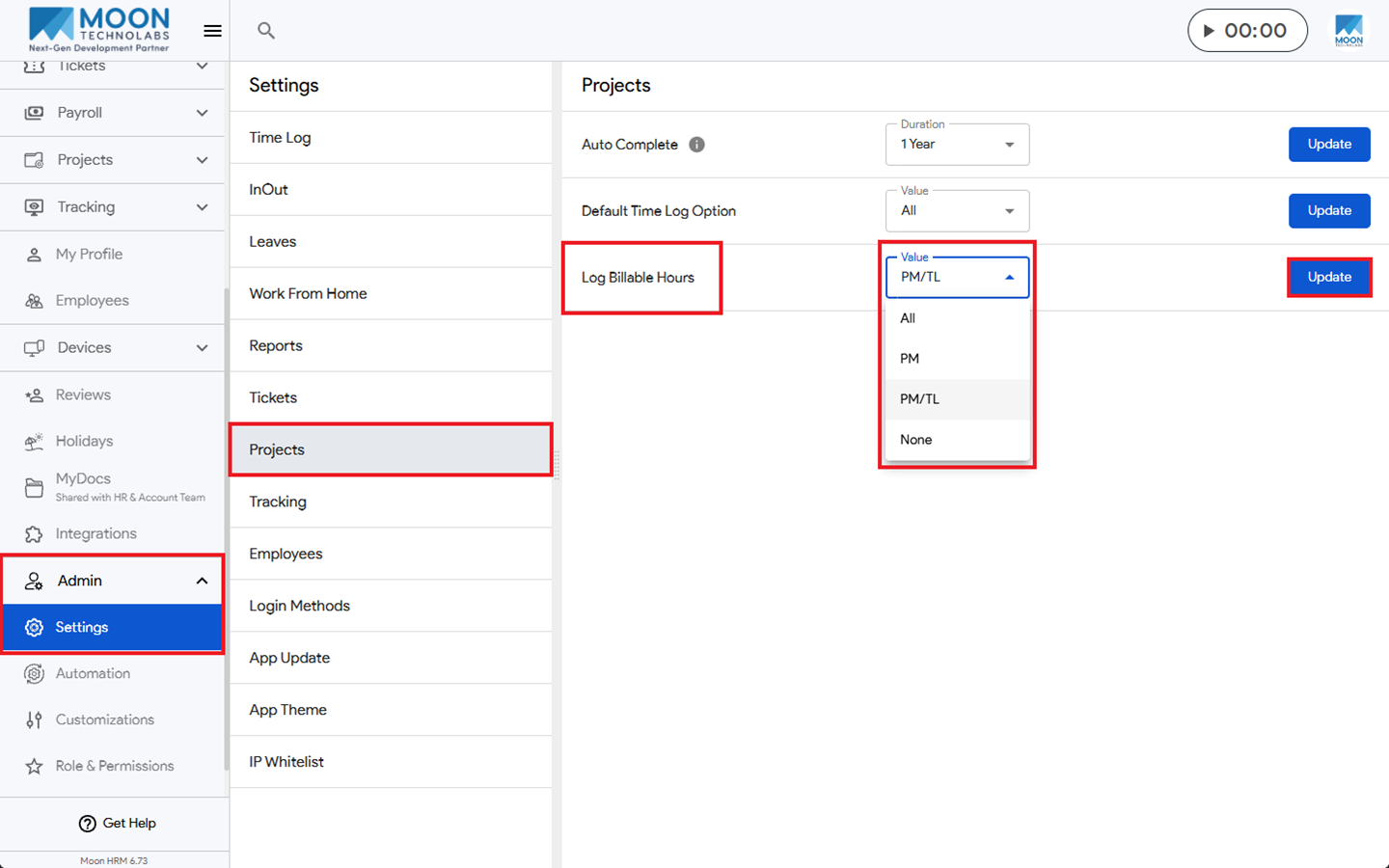Click the Get Help question mark icon
The width and height of the screenshot is (1389, 868).
pos(88,824)
